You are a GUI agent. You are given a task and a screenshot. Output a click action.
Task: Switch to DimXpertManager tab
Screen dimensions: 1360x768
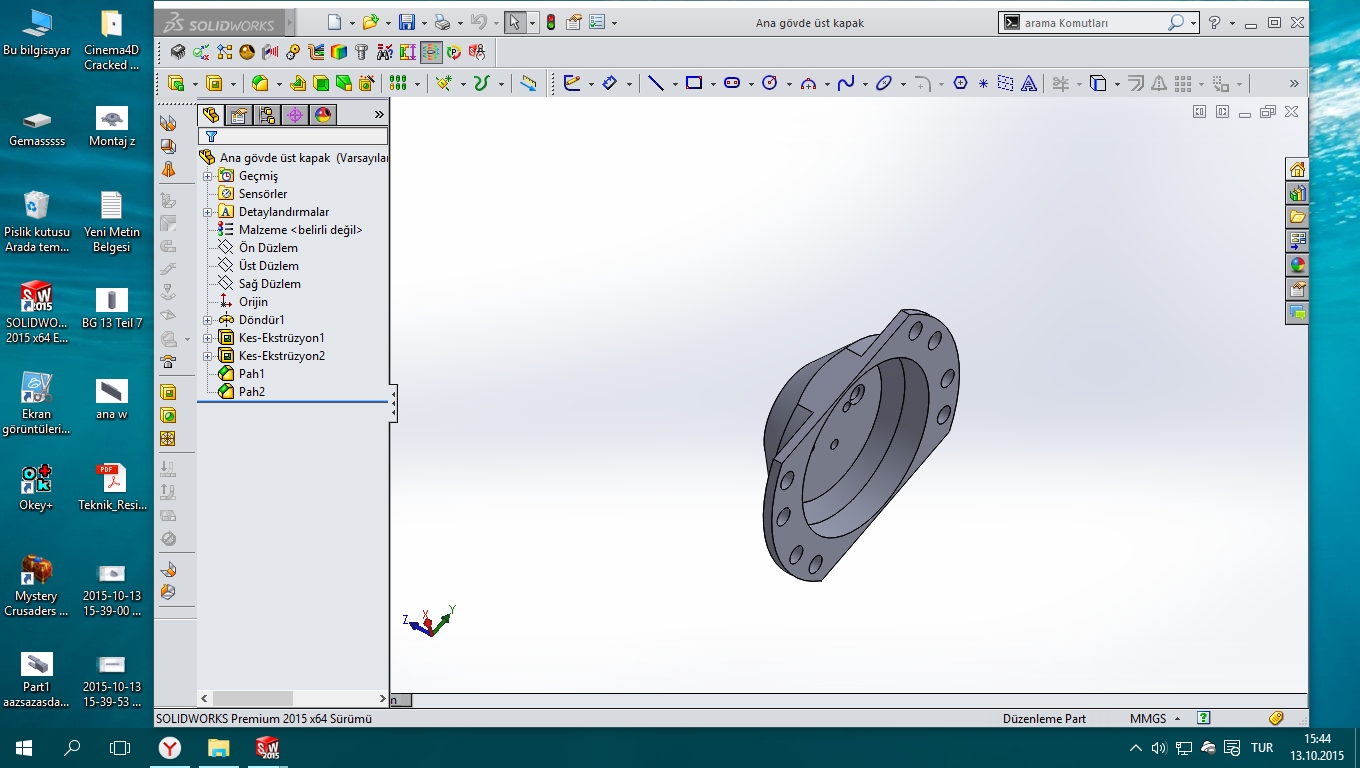[294, 115]
